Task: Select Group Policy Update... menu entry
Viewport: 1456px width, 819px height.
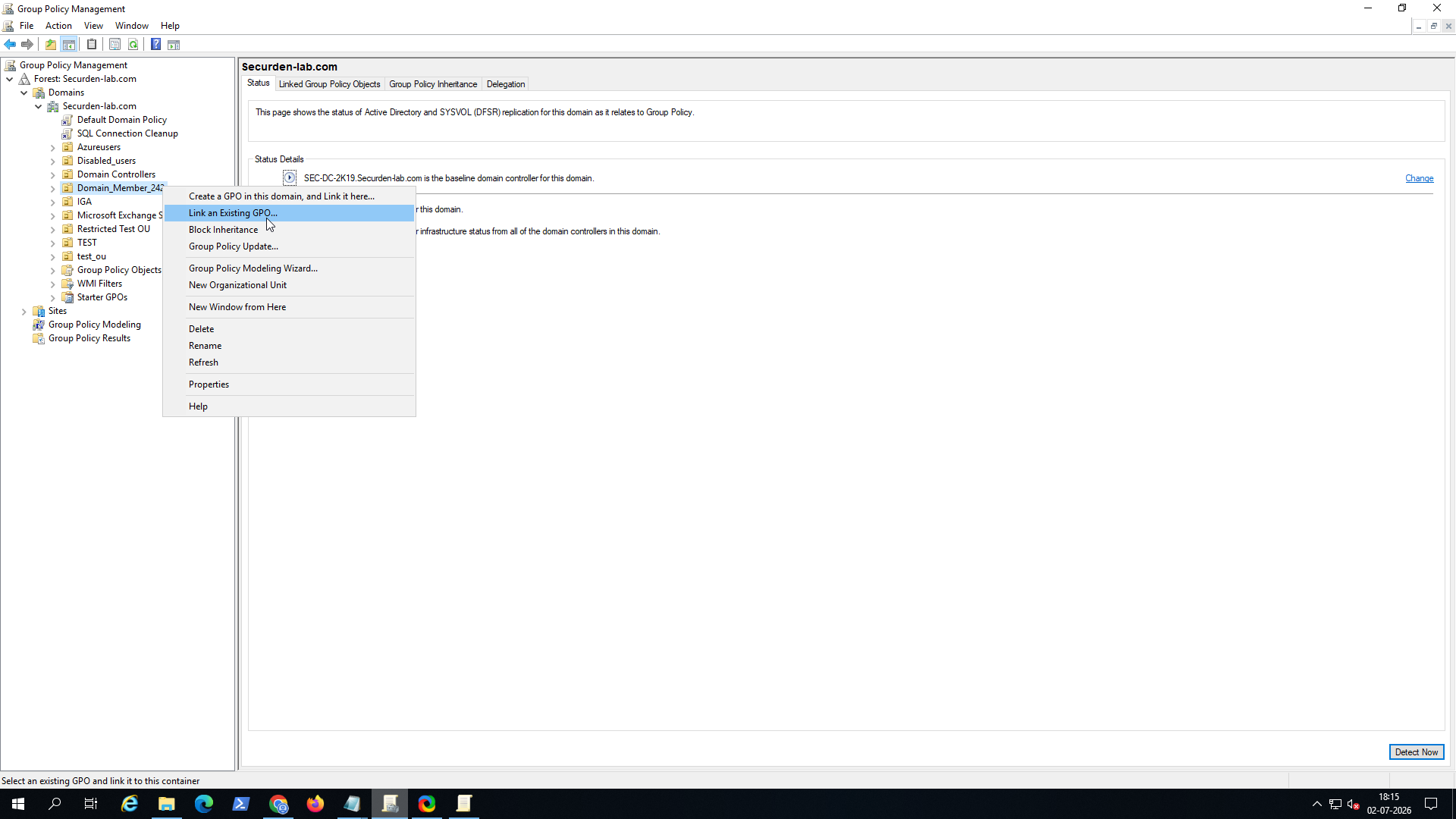Action: click(289, 246)
